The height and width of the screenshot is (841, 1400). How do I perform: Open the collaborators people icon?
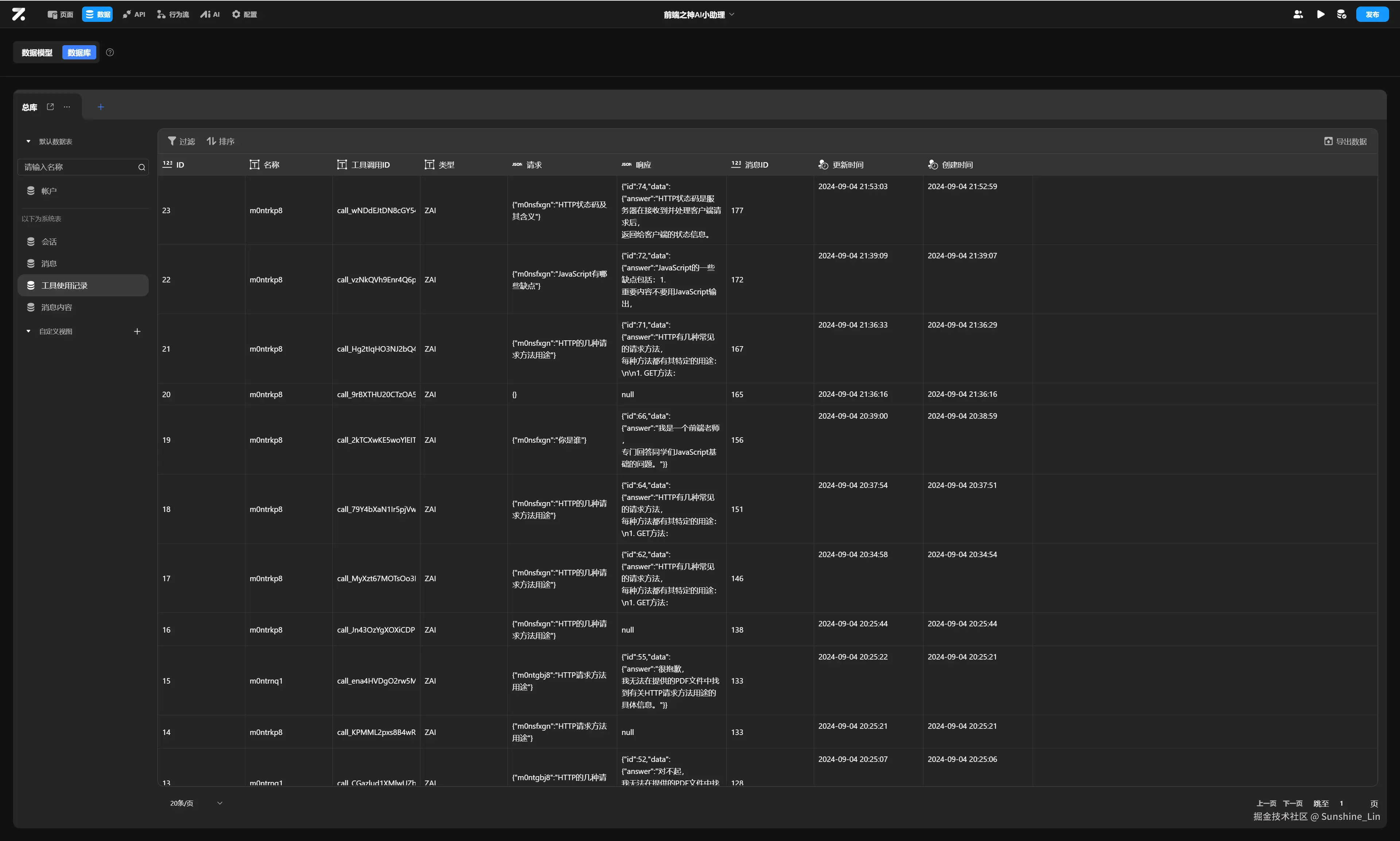tap(1298, 14)
